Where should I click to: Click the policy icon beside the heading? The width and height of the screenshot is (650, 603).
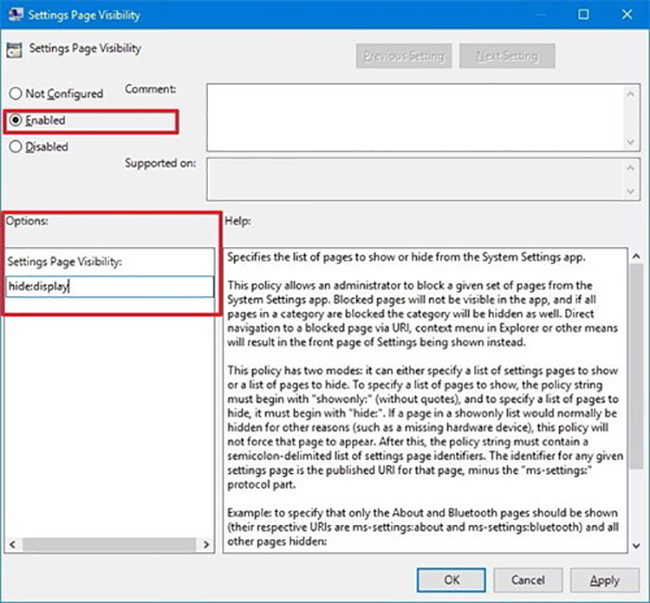(15, 49)
